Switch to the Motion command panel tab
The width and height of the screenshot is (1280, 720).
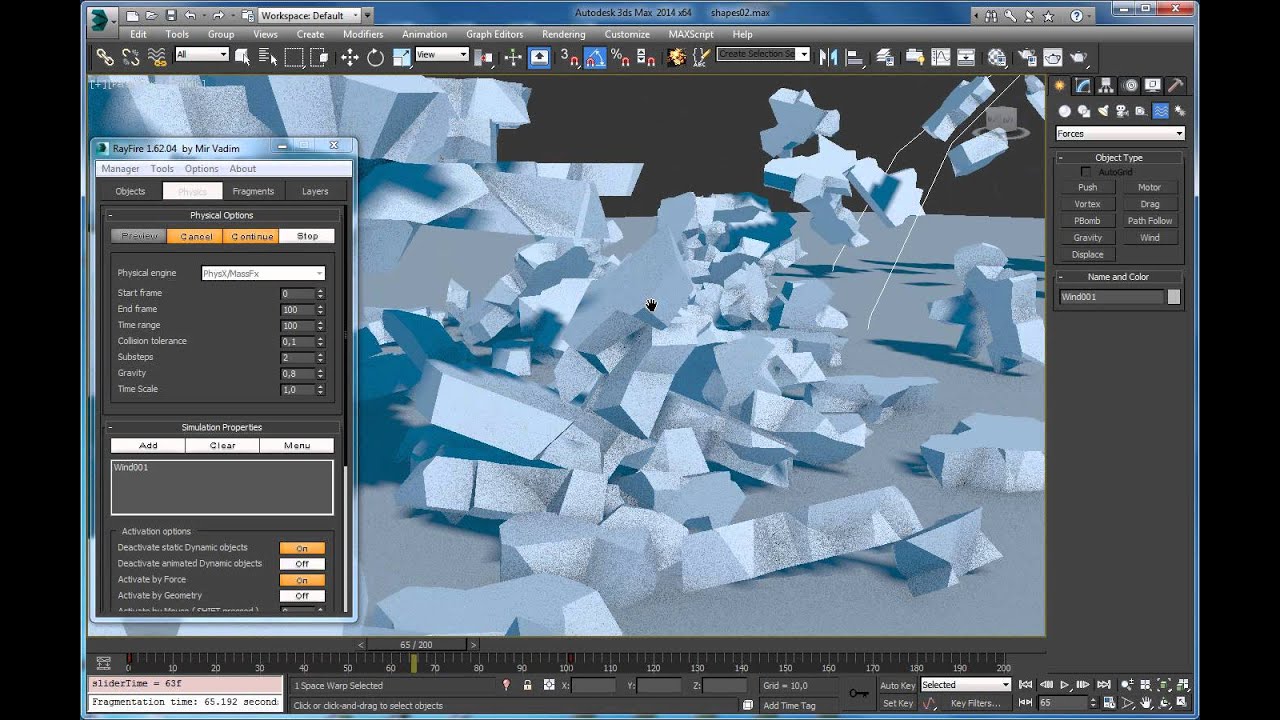[1130, 86]
